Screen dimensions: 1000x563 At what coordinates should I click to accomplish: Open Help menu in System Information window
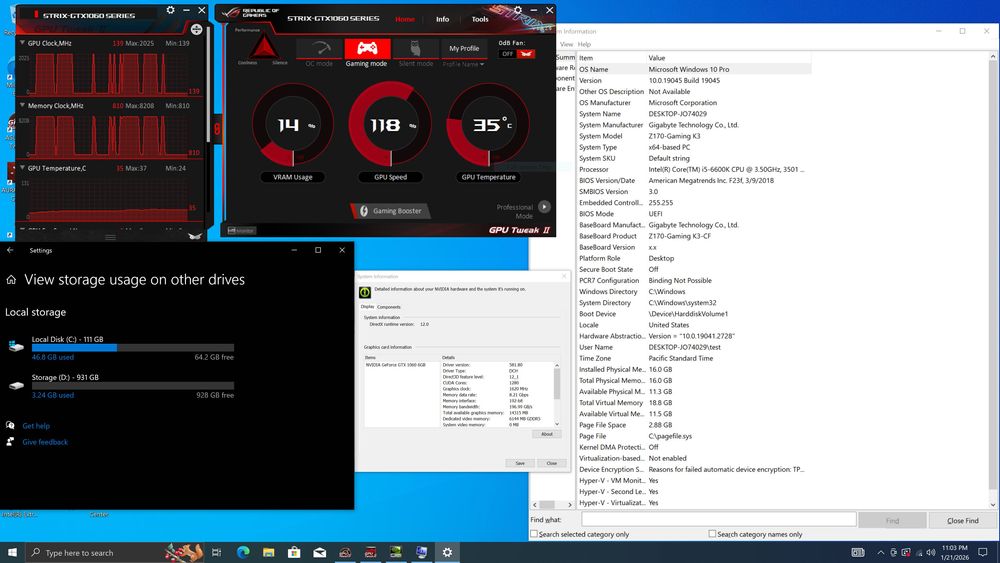pyautogui.click(x=584, y=44)
